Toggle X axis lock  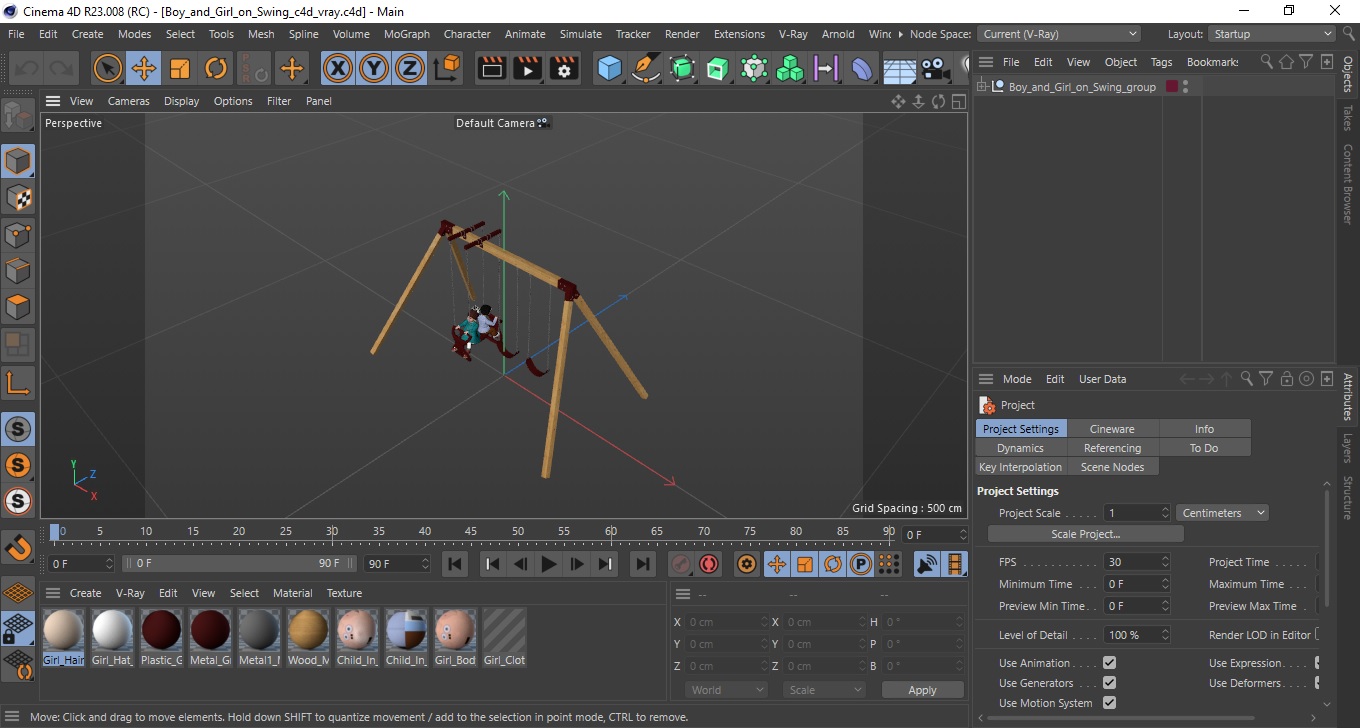click(338, 68)
